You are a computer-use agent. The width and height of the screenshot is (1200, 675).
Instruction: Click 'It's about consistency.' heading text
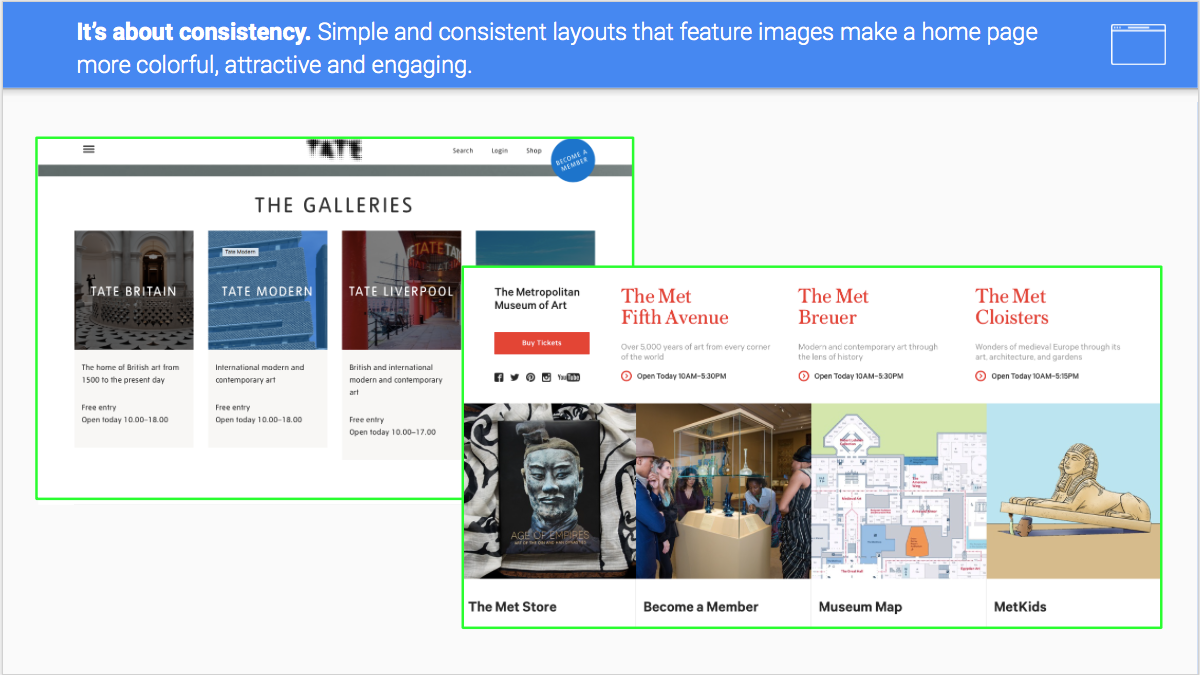(194, 32)
